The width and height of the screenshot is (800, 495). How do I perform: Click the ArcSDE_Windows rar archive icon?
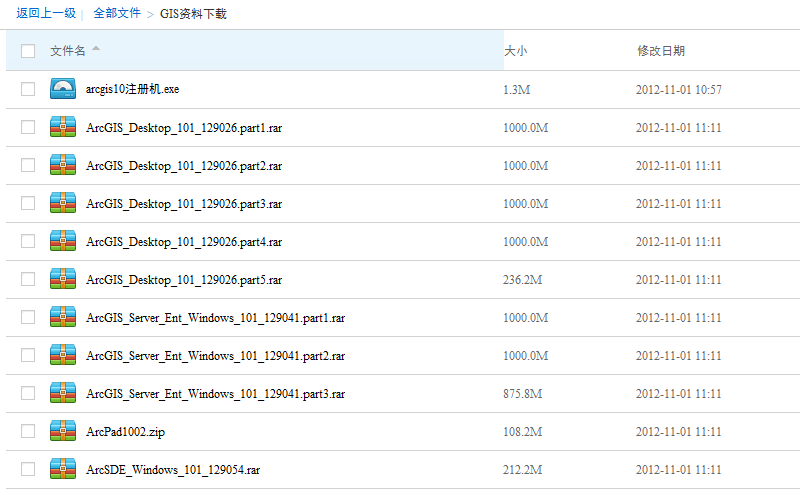(x=63, y=469)
